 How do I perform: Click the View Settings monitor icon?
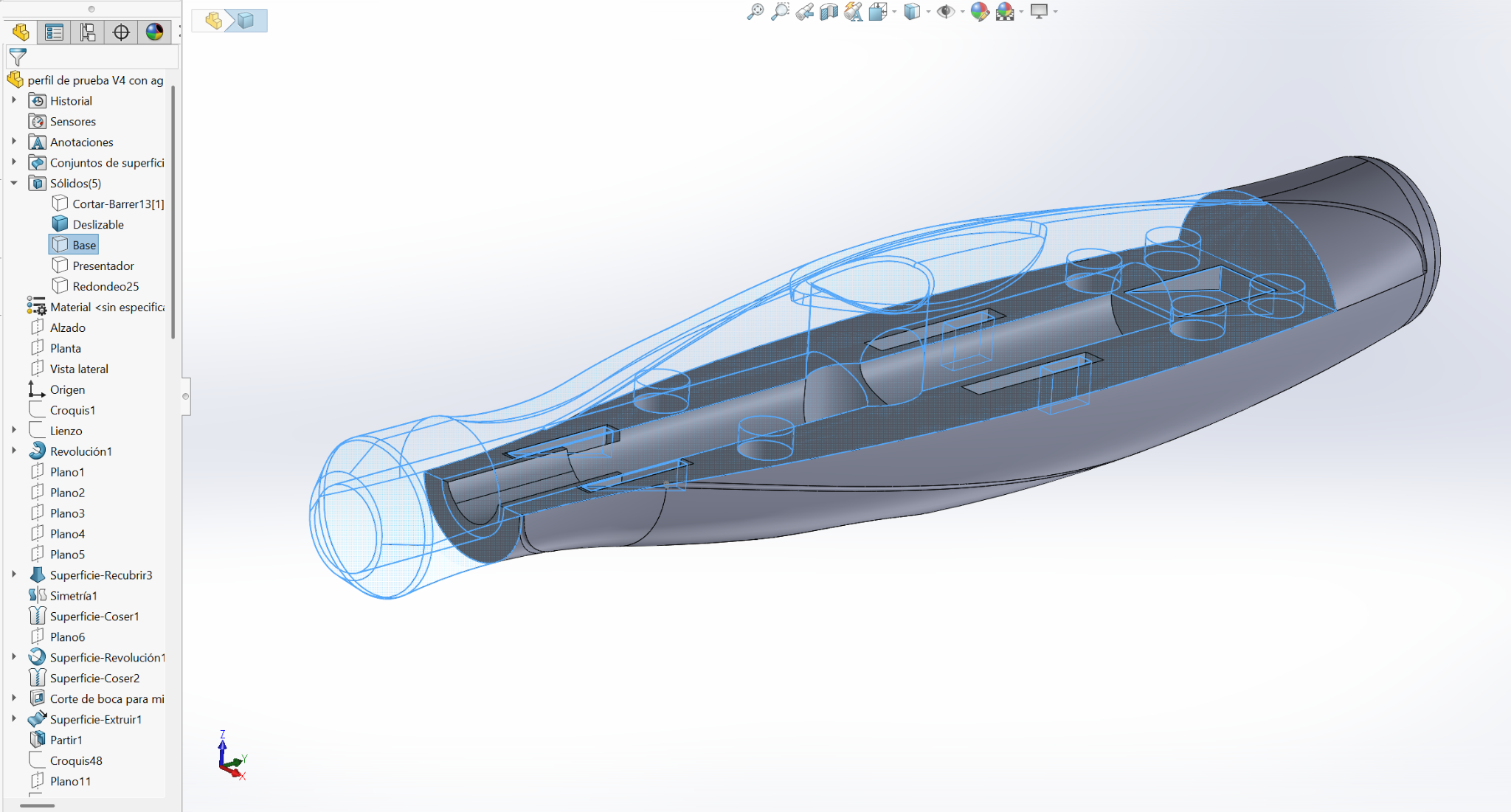coord(1039,12)
